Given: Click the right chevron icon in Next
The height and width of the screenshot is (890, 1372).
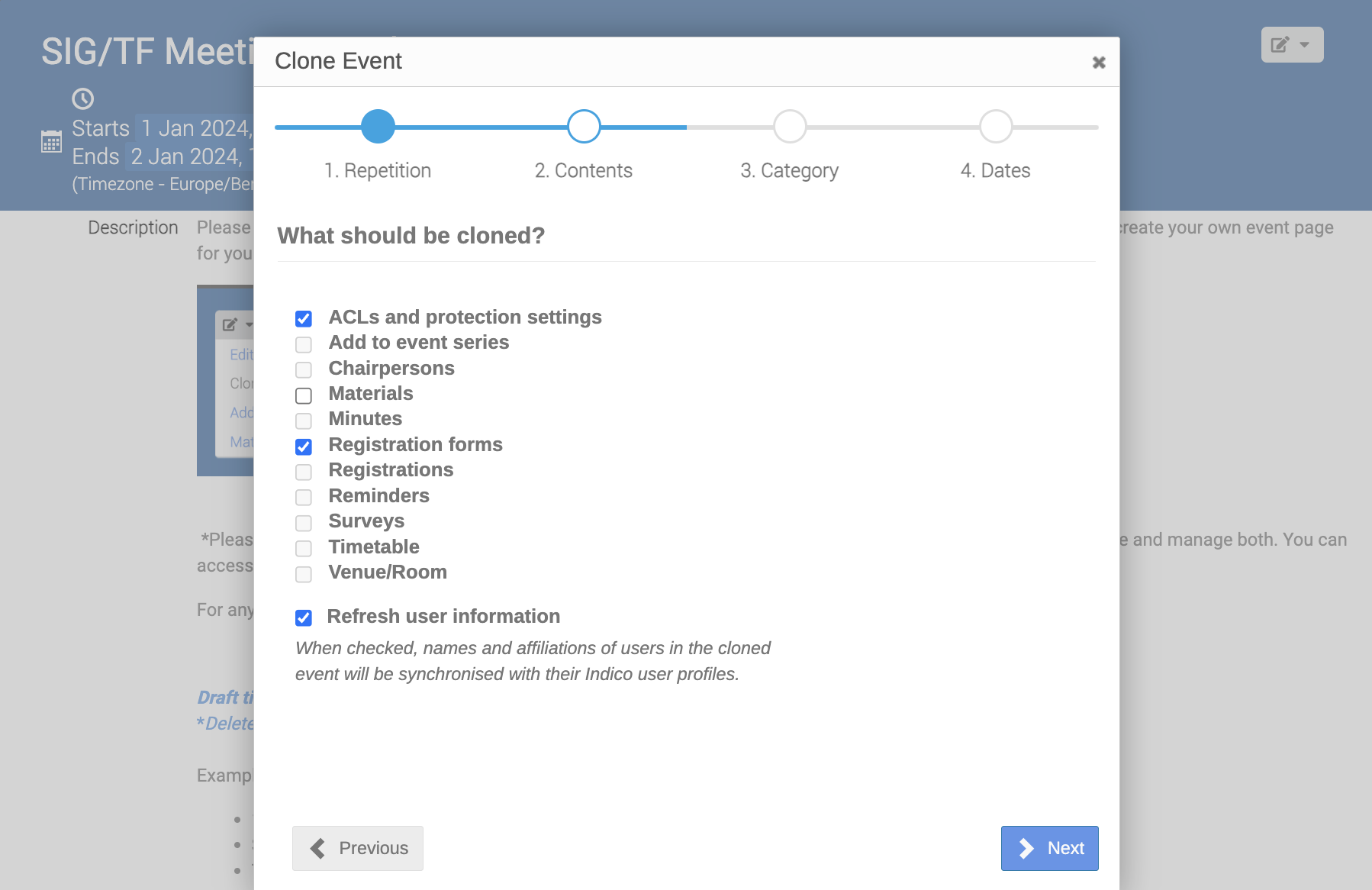Looking at the screenshot, I should pyautogui.click(x=1026, y=848).
